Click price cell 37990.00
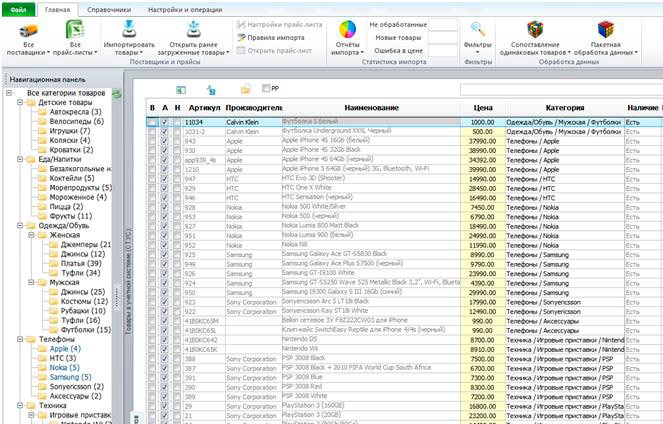663x424 pixels. (482, 141)
